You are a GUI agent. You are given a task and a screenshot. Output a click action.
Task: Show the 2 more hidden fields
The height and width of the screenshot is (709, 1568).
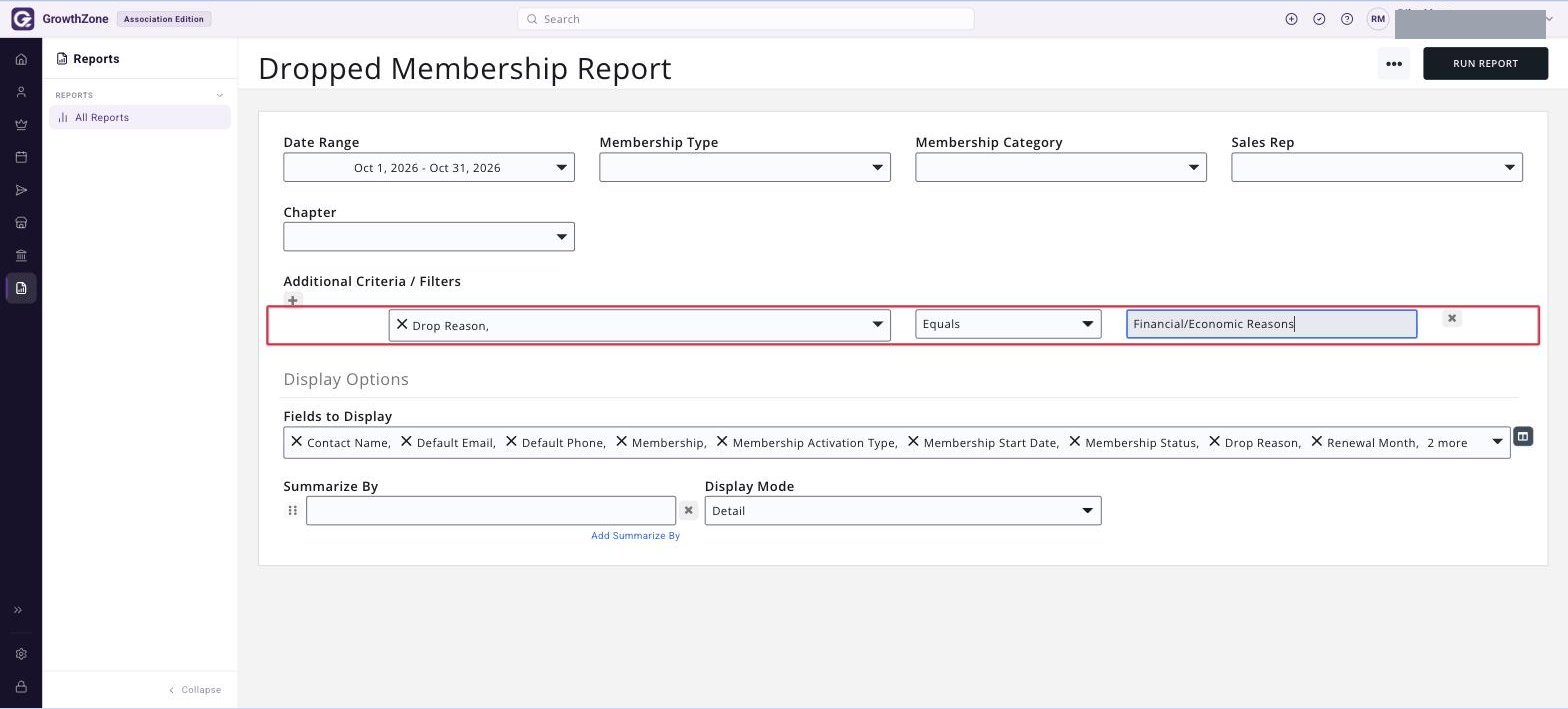click(1447, 442)
